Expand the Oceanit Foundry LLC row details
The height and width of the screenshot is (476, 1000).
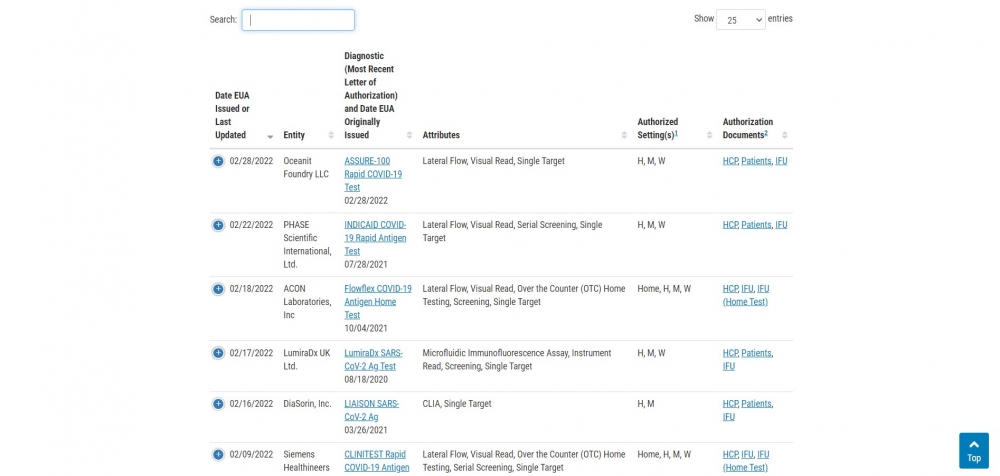click(218, 161)
